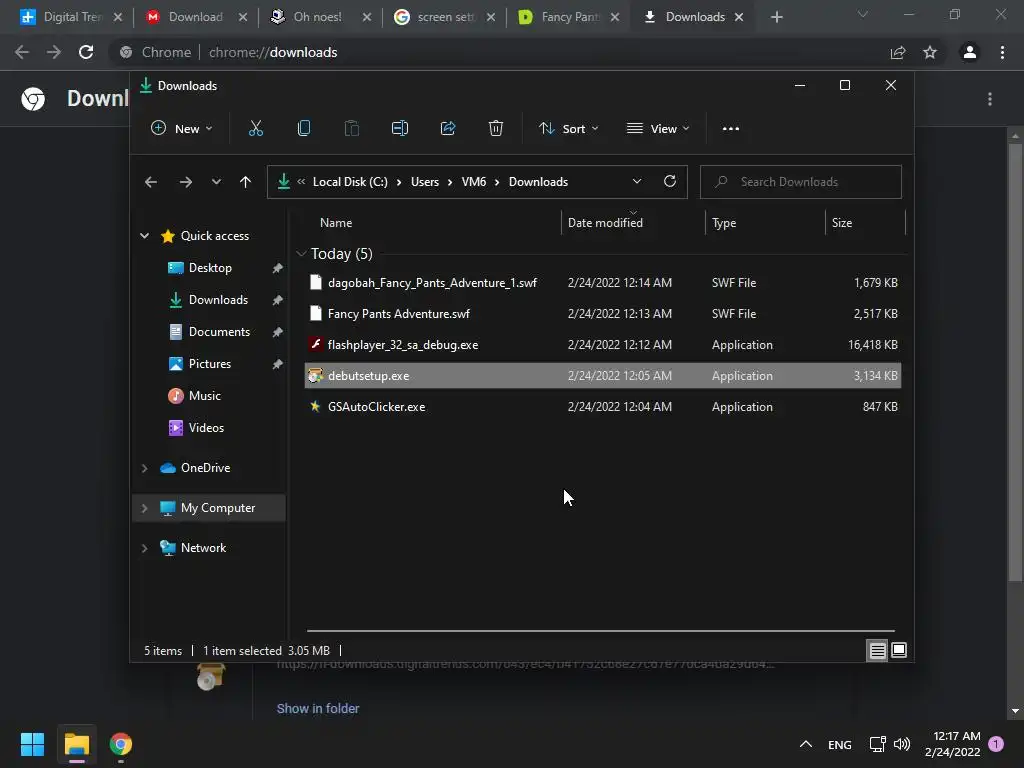Click the GSAutoClicker.exe star icon
Image resolution: width=1024 pixels, height=768 pixels.
point(315,406)
